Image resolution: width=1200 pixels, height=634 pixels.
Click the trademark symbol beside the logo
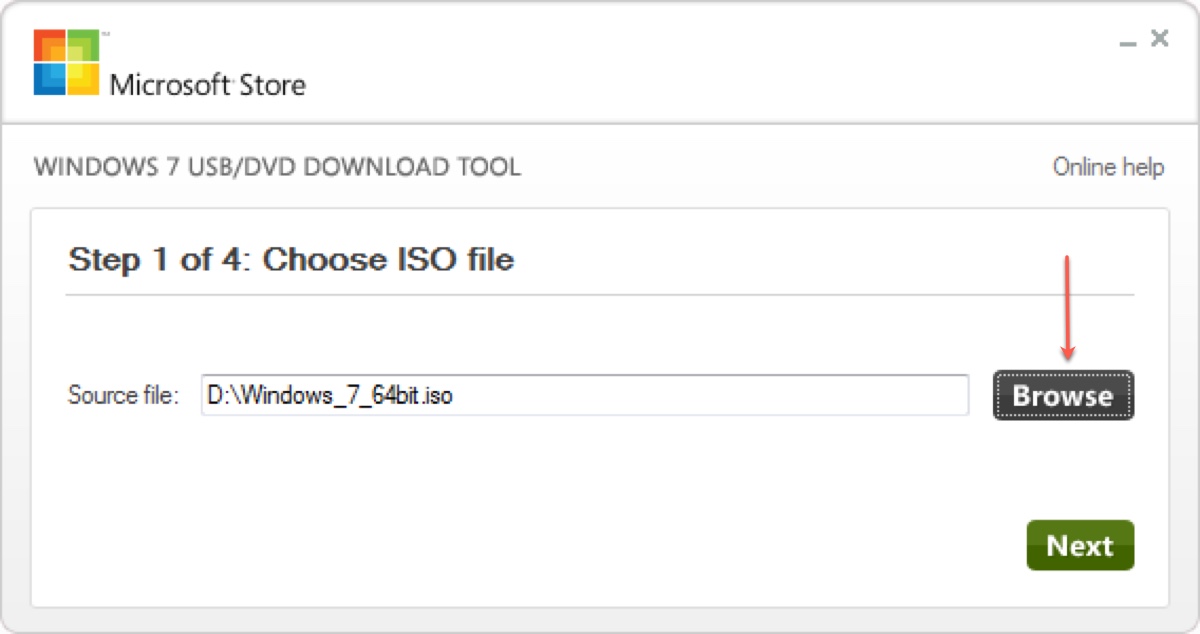click(104, 33)
